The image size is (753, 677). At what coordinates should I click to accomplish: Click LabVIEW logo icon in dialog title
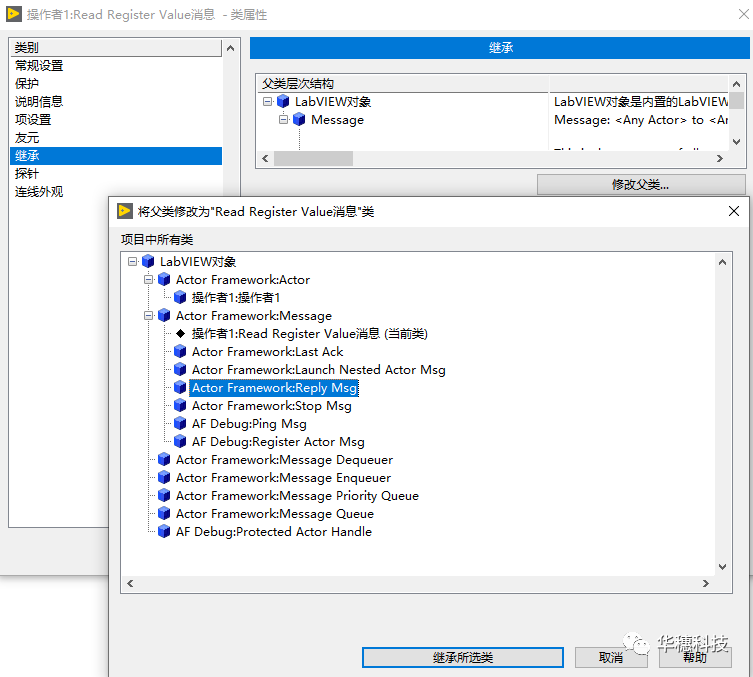[x=125, y=211]
